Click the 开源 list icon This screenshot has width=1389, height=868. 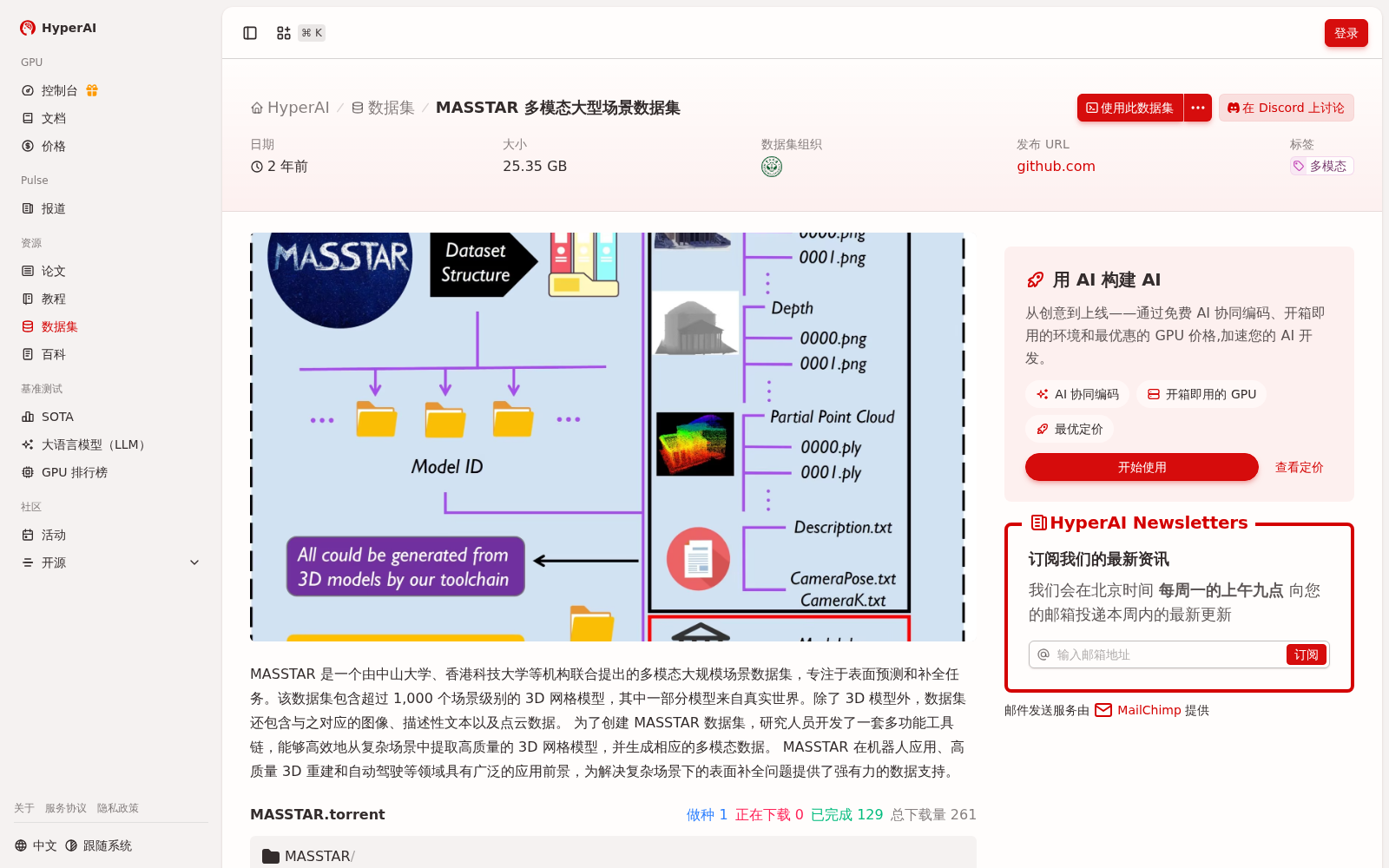point(28,562)
